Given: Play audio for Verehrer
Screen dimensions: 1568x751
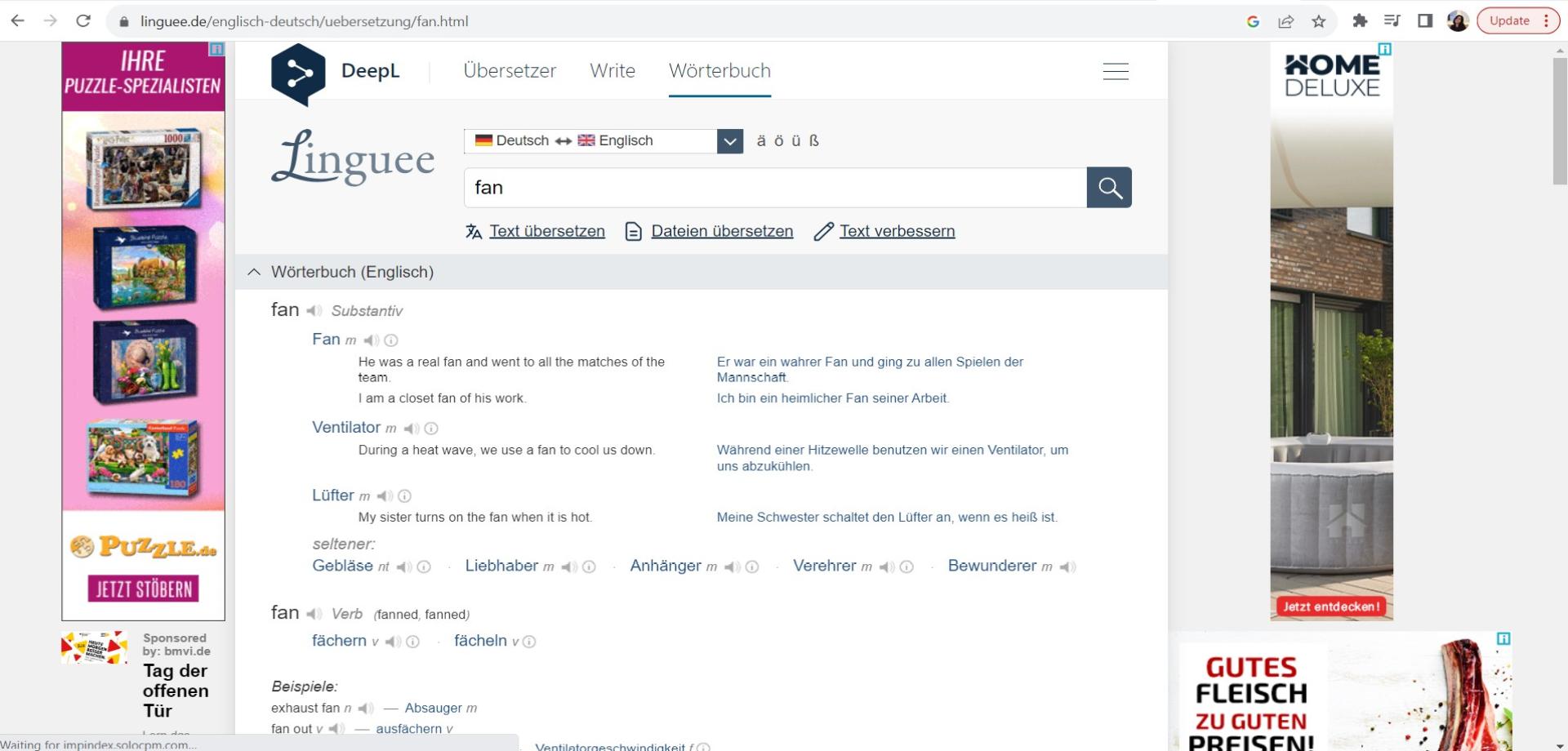Looking at the screenshot, I should click(x=887, y=567).
